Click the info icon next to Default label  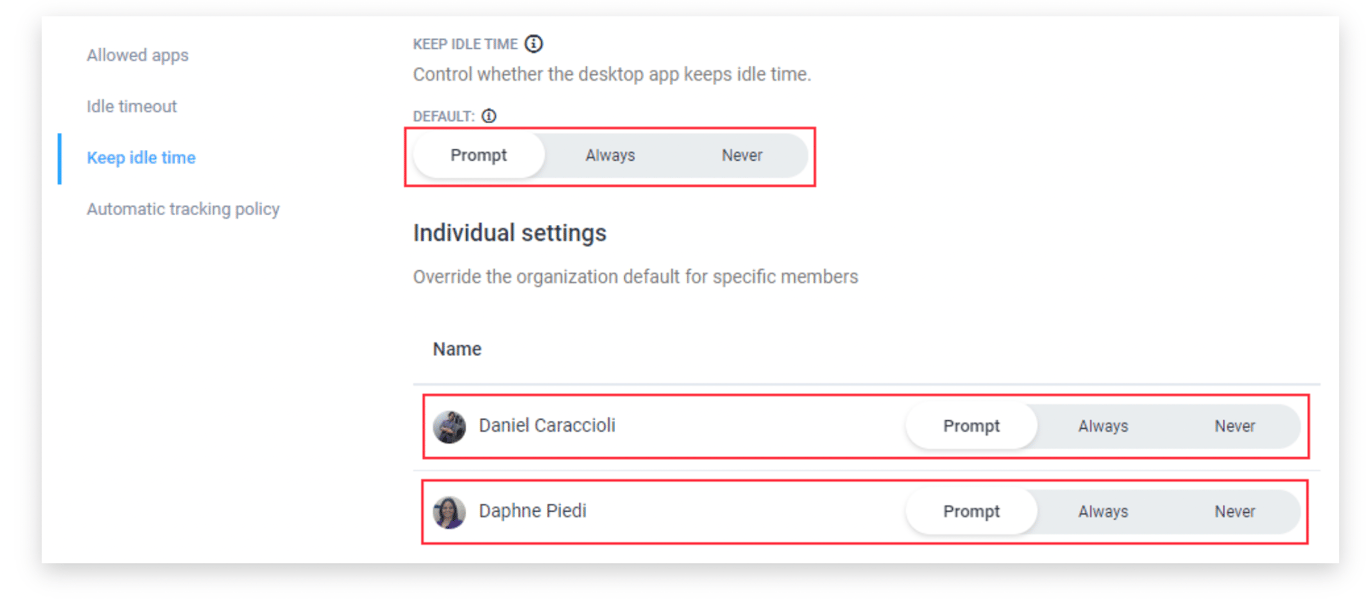[x=489, y=116]
